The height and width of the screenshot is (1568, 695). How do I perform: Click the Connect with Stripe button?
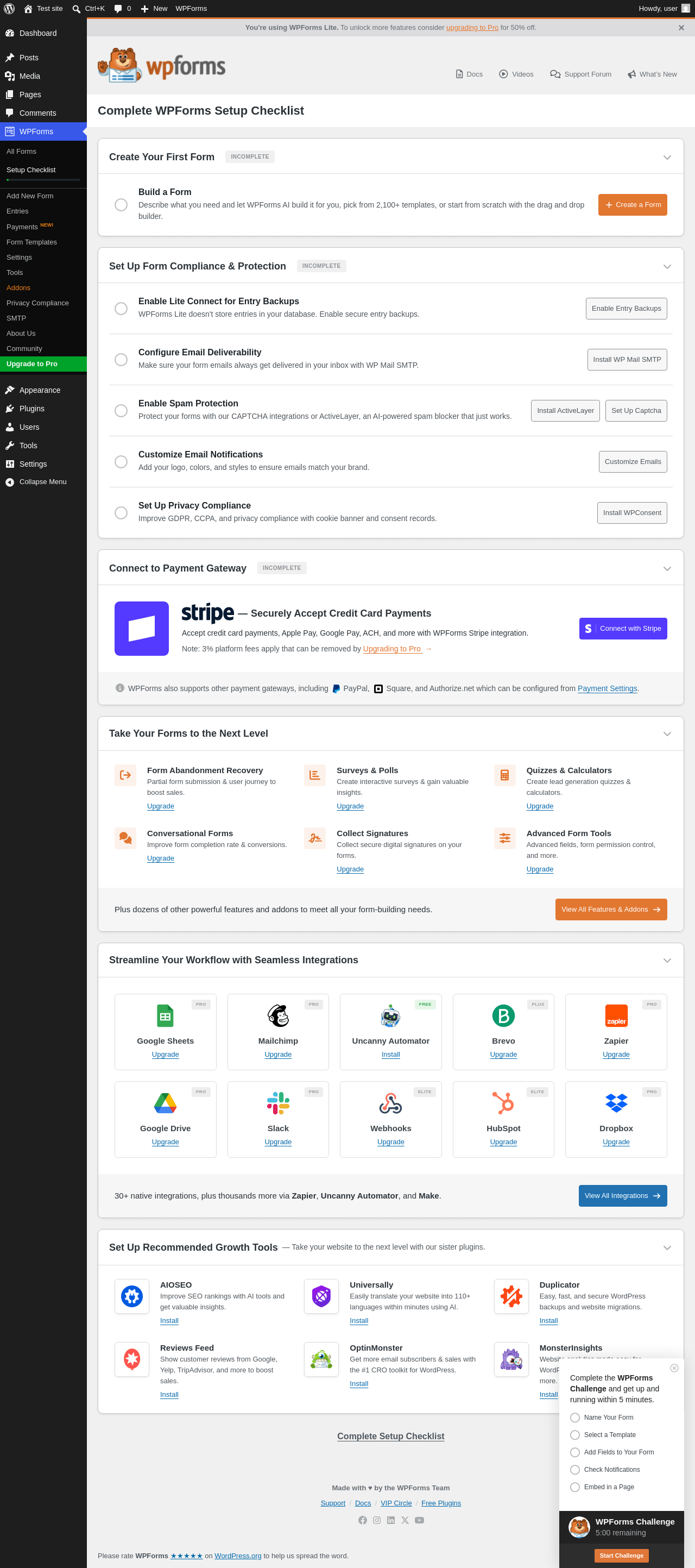(623, 628)
